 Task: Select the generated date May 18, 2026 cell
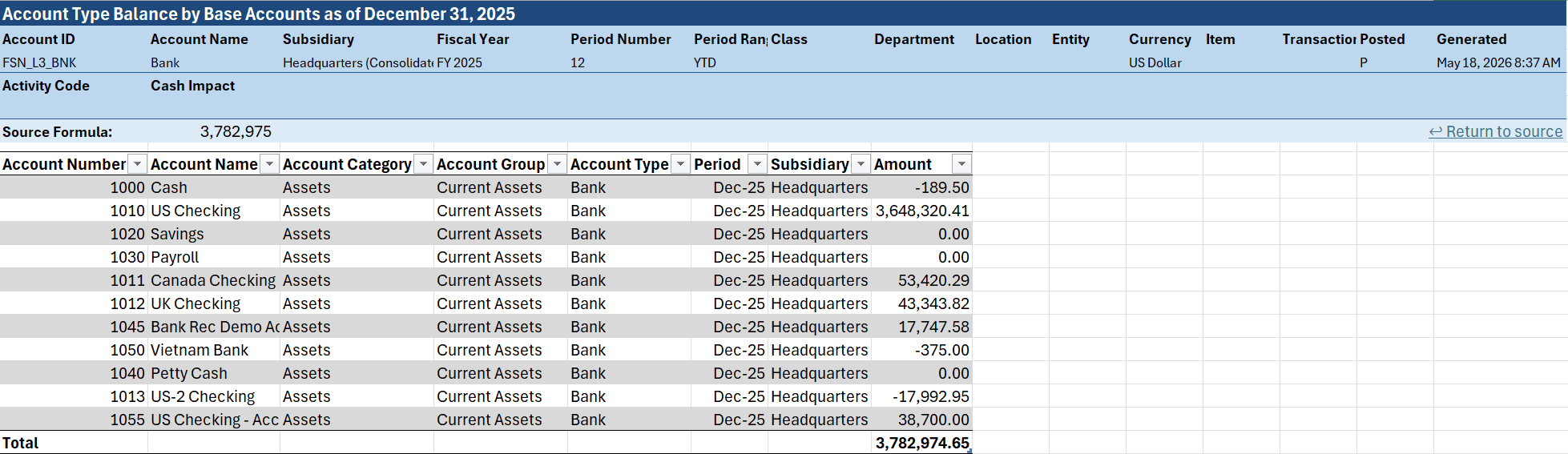coord(1500,62)
